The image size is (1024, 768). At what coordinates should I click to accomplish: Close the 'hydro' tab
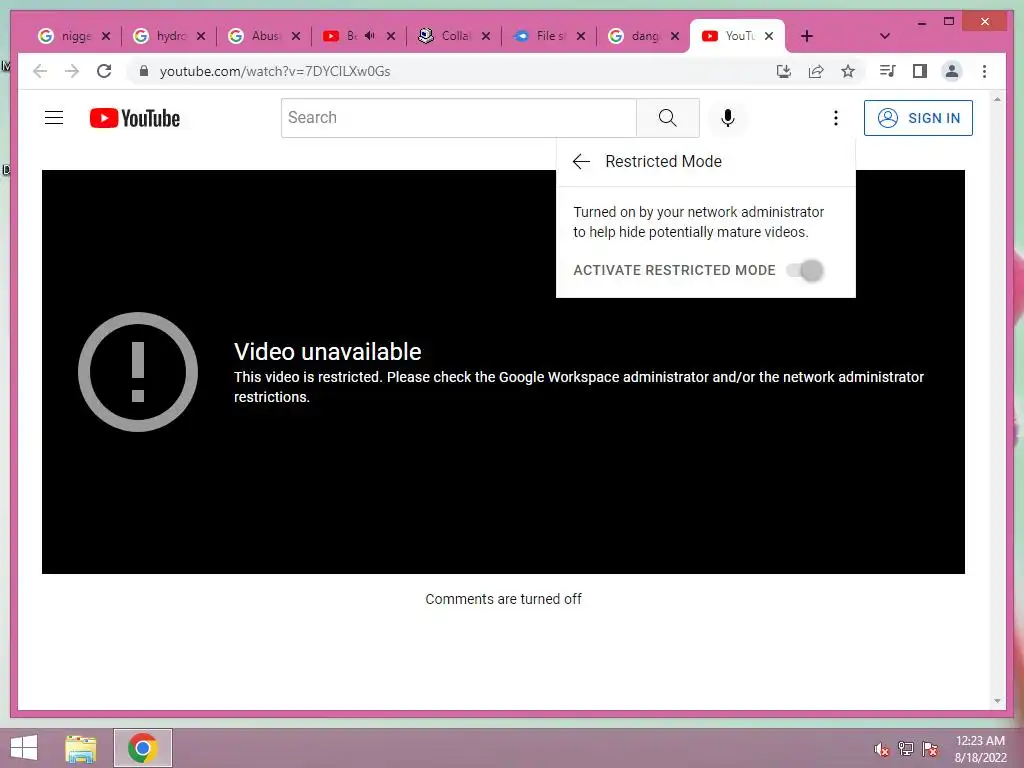(201, 36)
